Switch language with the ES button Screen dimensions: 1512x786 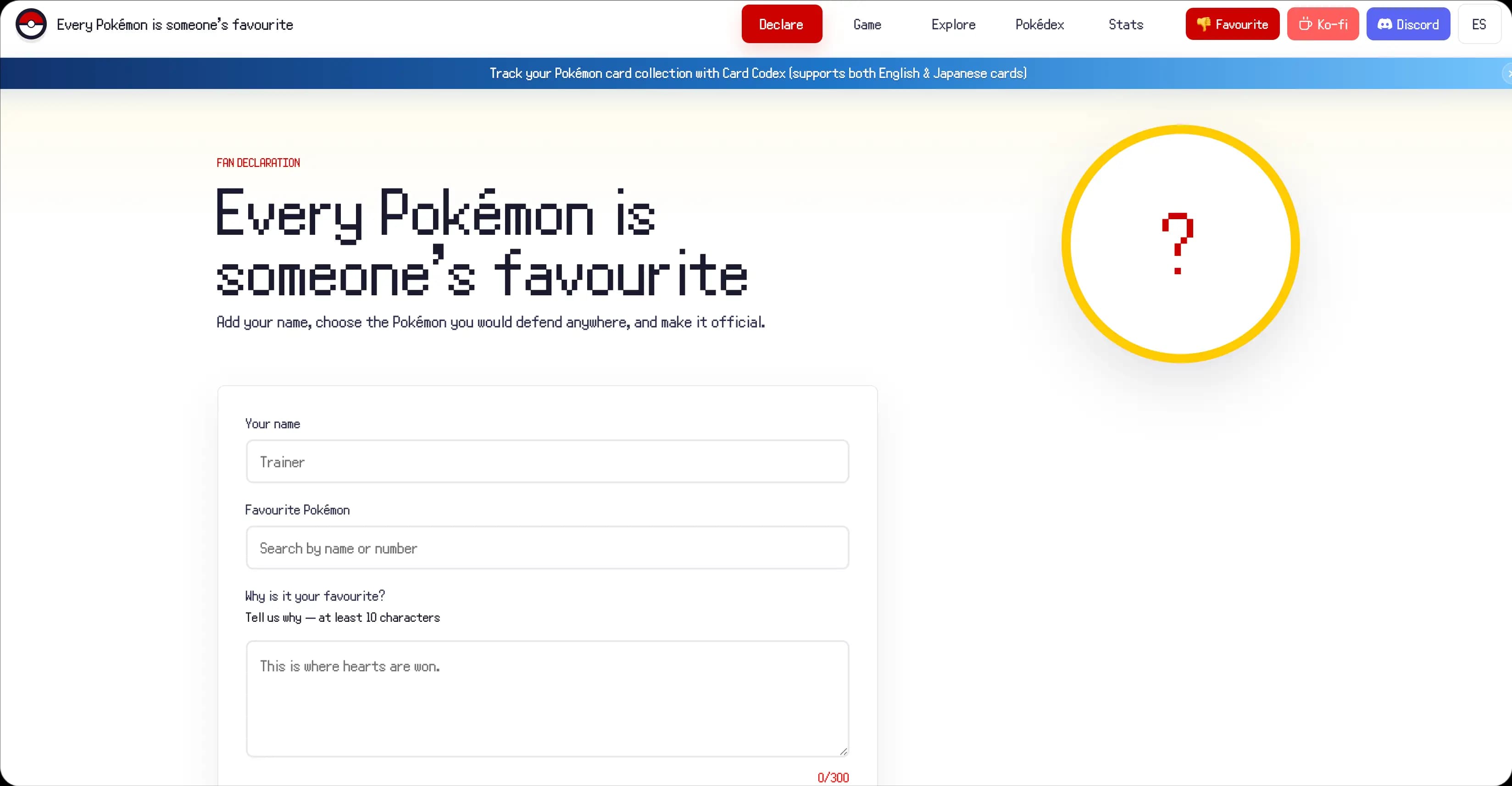[x=1479, y=24]
